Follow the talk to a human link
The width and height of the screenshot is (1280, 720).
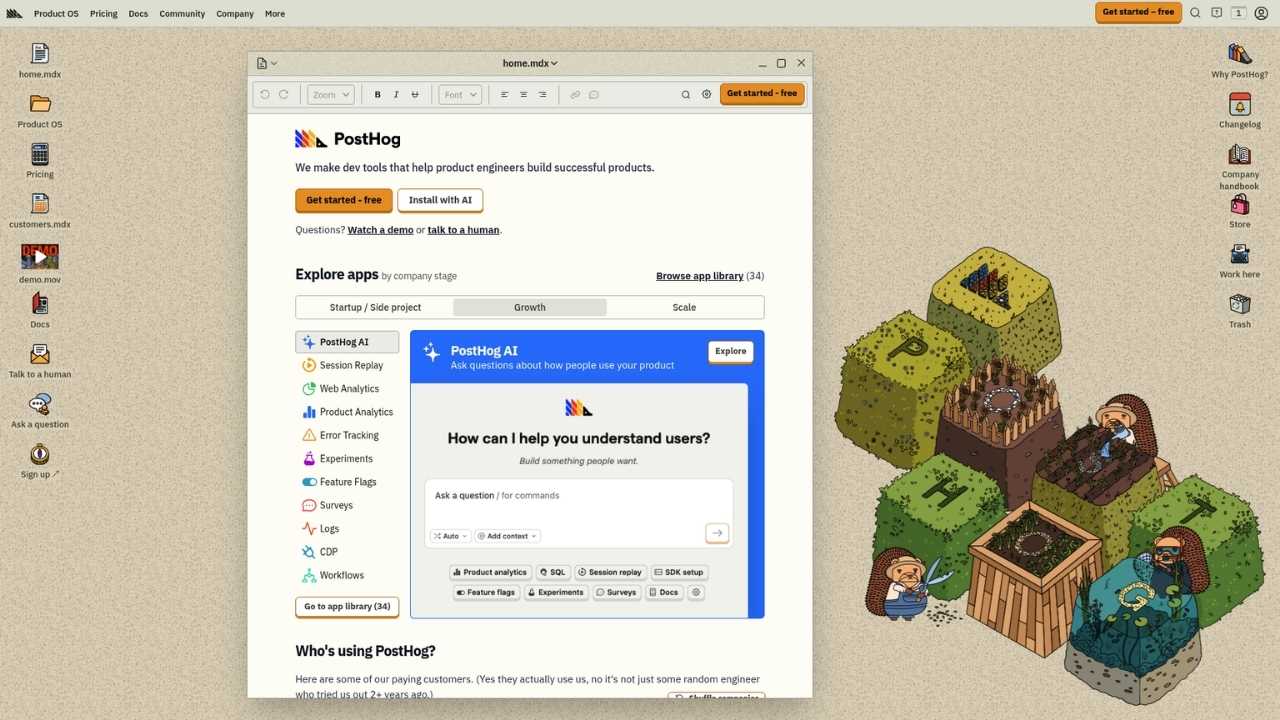pyautogui.click(x=463, y=230)
